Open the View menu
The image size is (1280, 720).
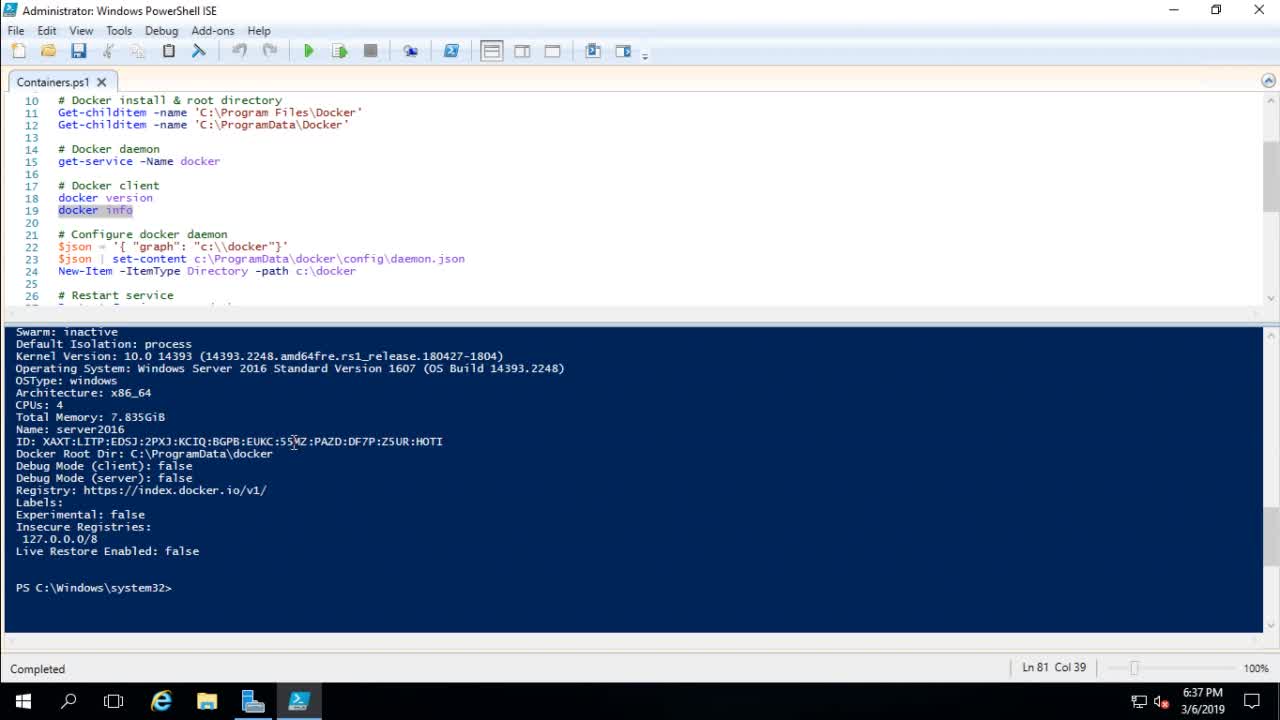pos(81,31)
